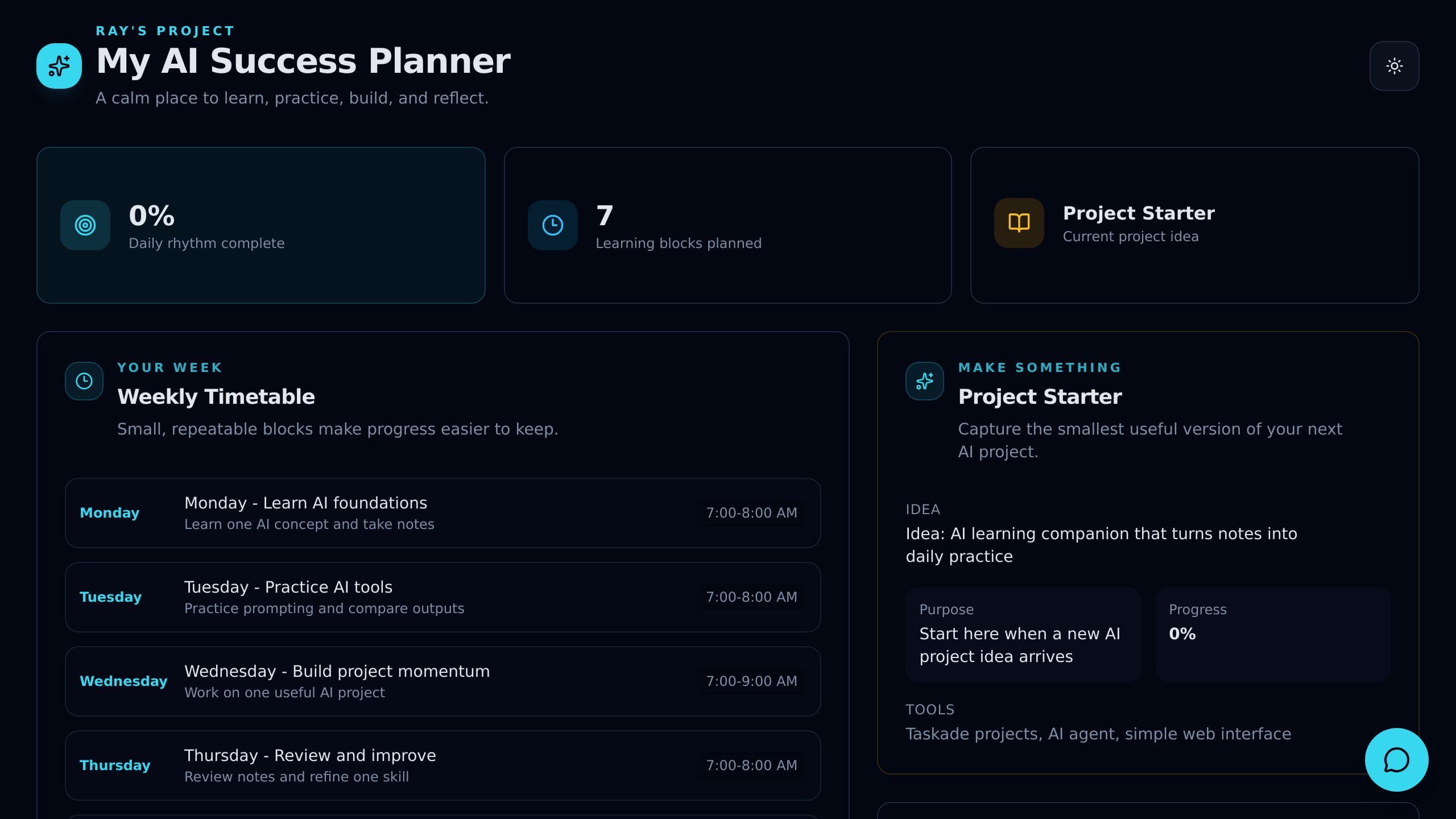1456x819 pixels.
Task: Click the Weekly Timetable heading
Action: pos(216,396)
